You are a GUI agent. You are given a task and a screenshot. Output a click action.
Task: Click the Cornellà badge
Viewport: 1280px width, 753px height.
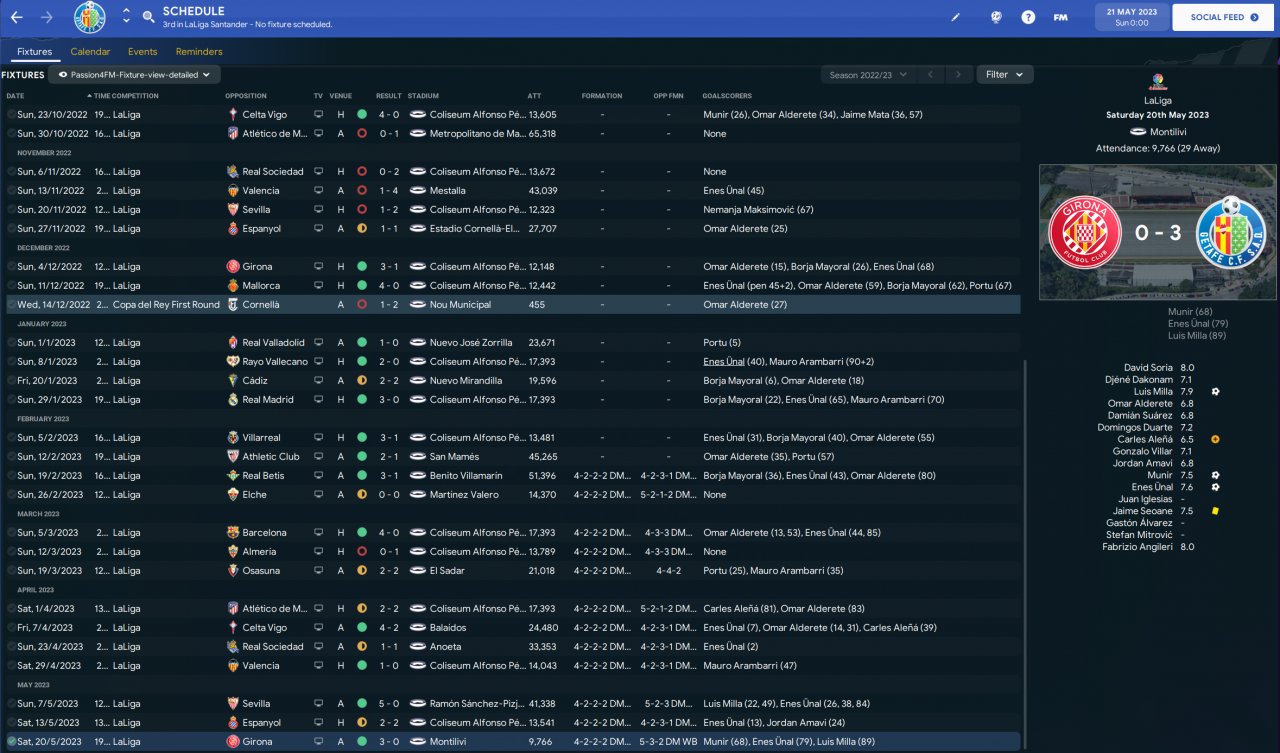[x=233, y=305]
